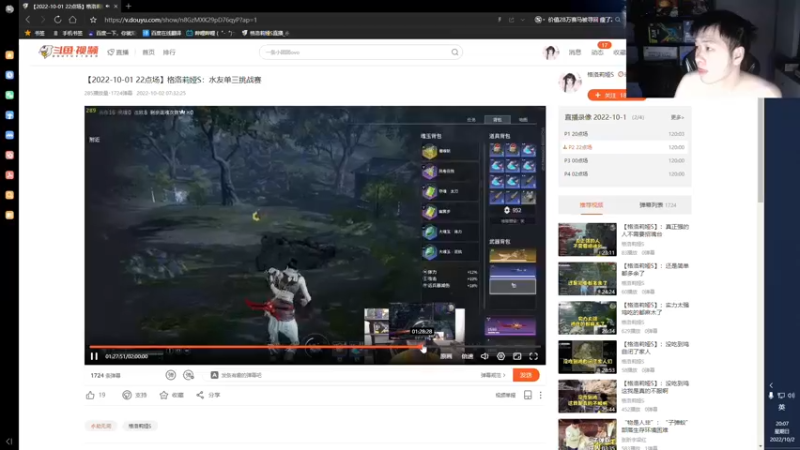Open the user avatar in the site header
The height and width of the screenshot is (450, 800).
551,52
